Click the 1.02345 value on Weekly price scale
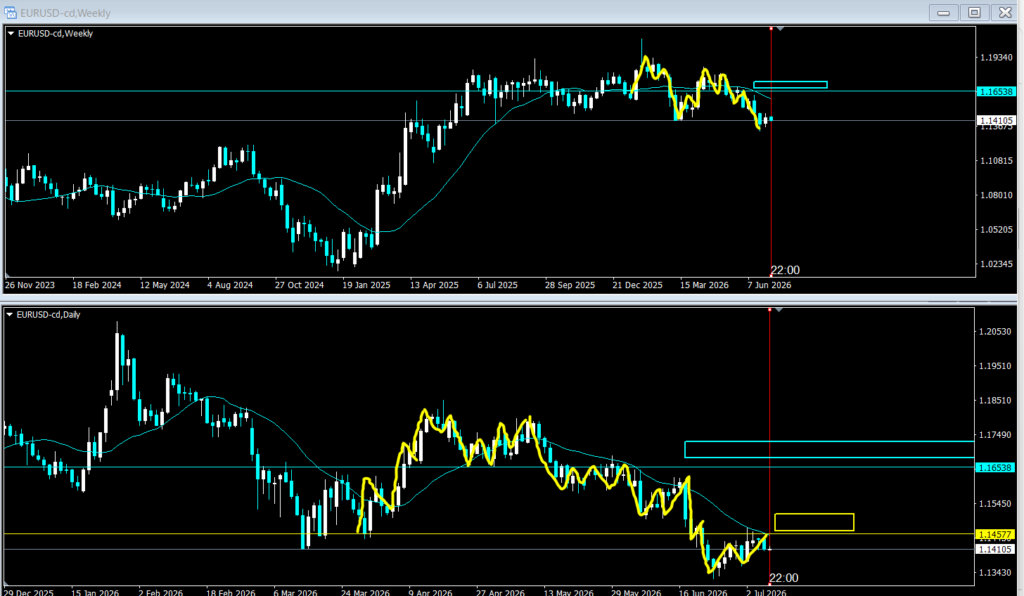This screenshot has height=596, width=1024. (996, 264)
